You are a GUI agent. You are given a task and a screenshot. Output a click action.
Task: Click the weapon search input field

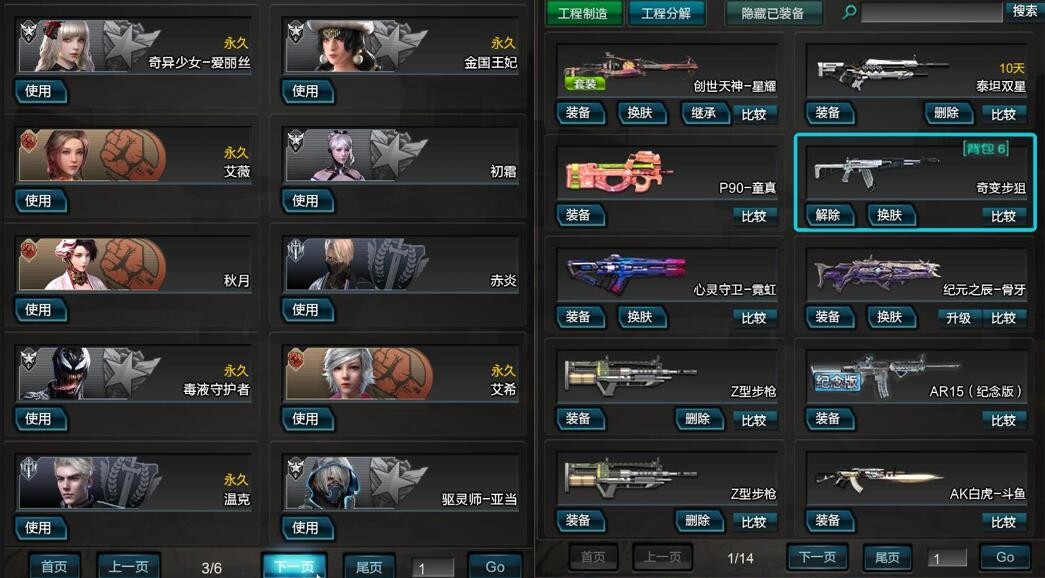pos(931,12)
